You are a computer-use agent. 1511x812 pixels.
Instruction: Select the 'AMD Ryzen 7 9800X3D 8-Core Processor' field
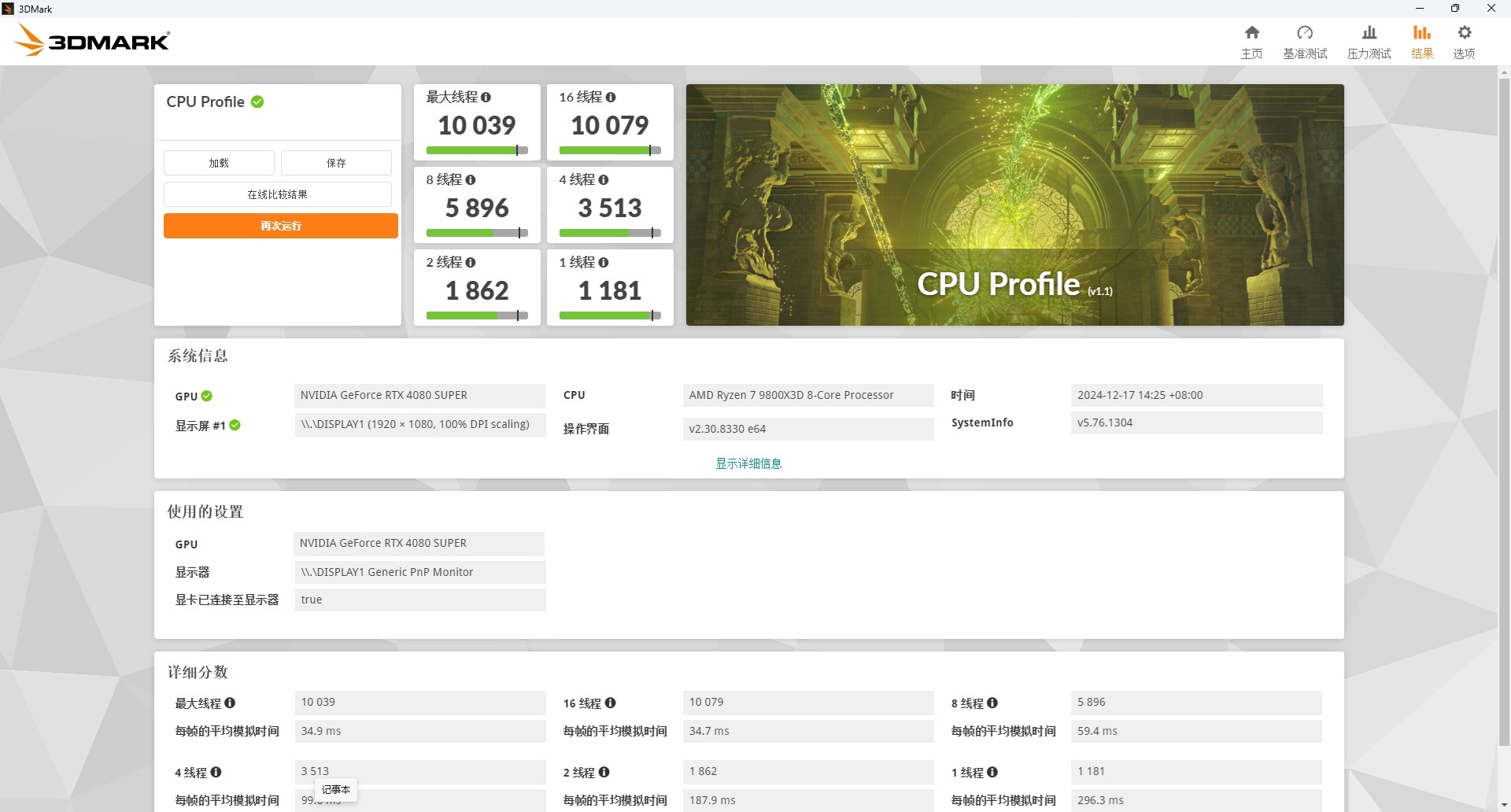(808, 395)
